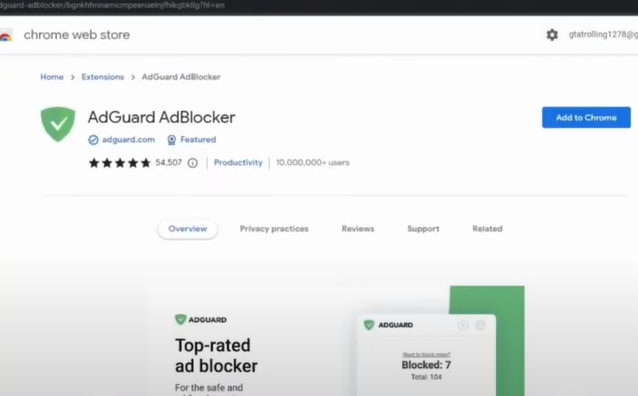Click the underlined link above Blocked counter
638x396 pixels.
point(426,354)
